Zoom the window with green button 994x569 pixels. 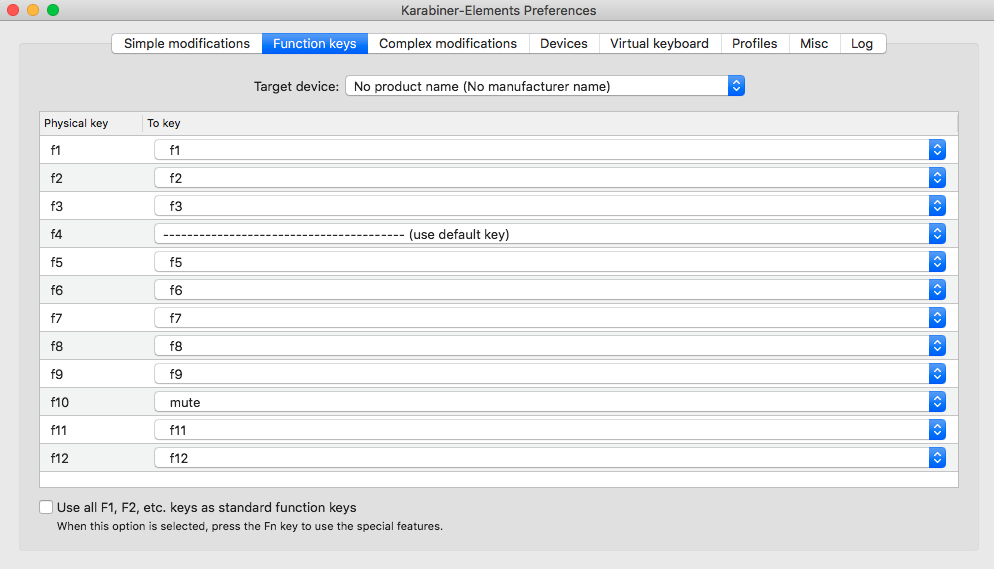click(53, 10)
